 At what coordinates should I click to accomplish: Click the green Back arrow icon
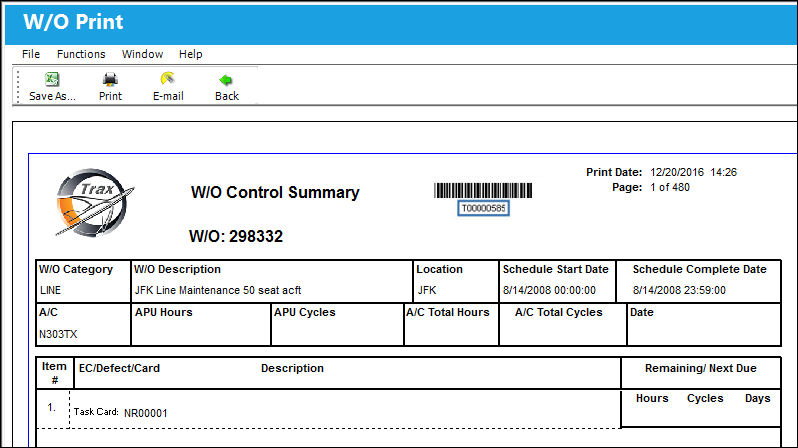225,80
